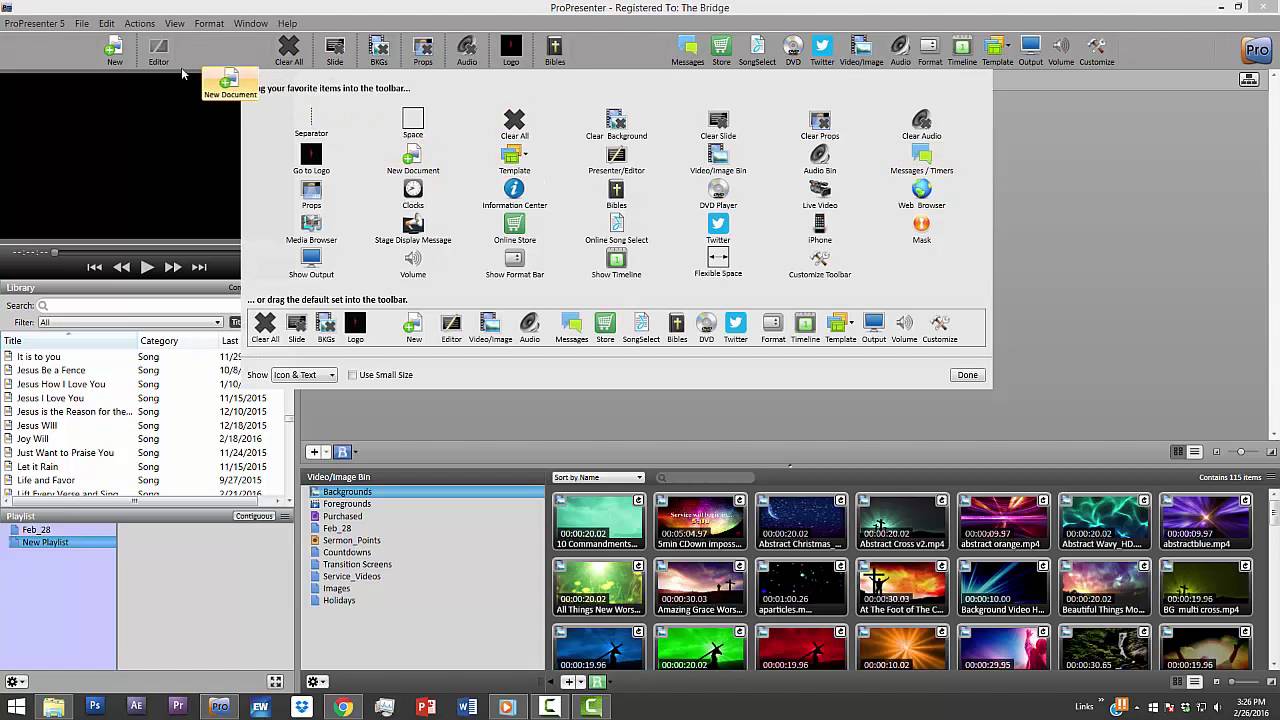1280x720 pixels.
Task: Click the BKGs clear icon in toolbar
Action: click(x=379, y=51)
